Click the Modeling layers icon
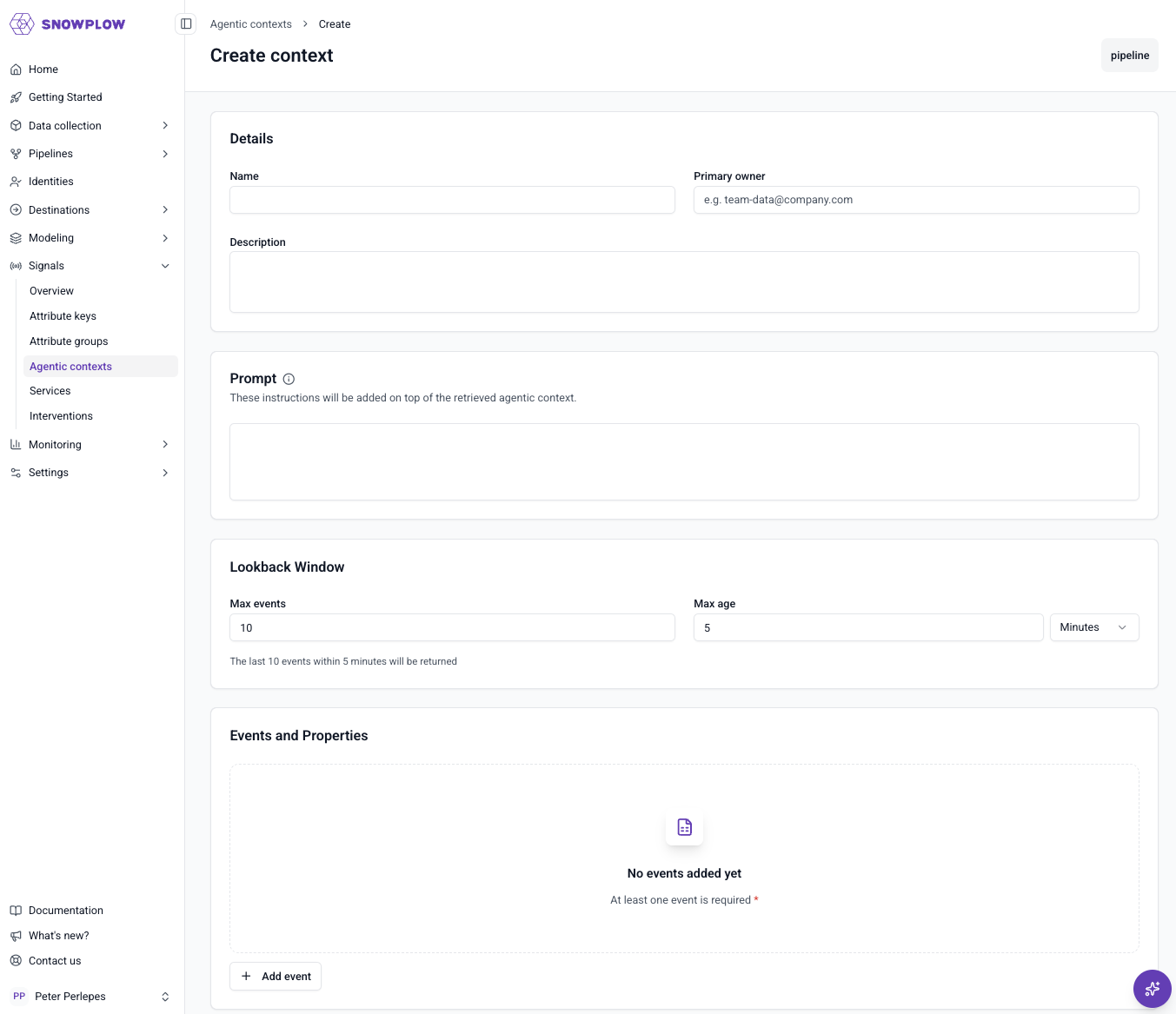 (x=16, y=238)
